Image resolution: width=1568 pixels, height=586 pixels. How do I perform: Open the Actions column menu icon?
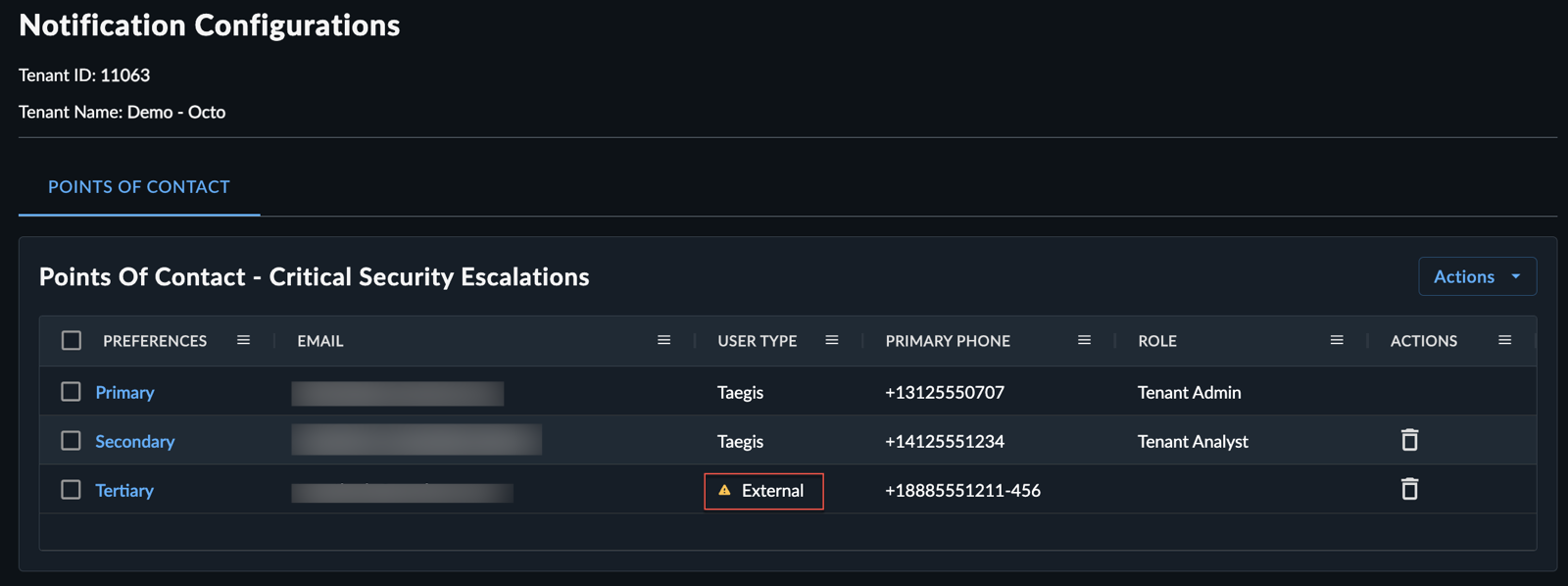pos(1504,341)
